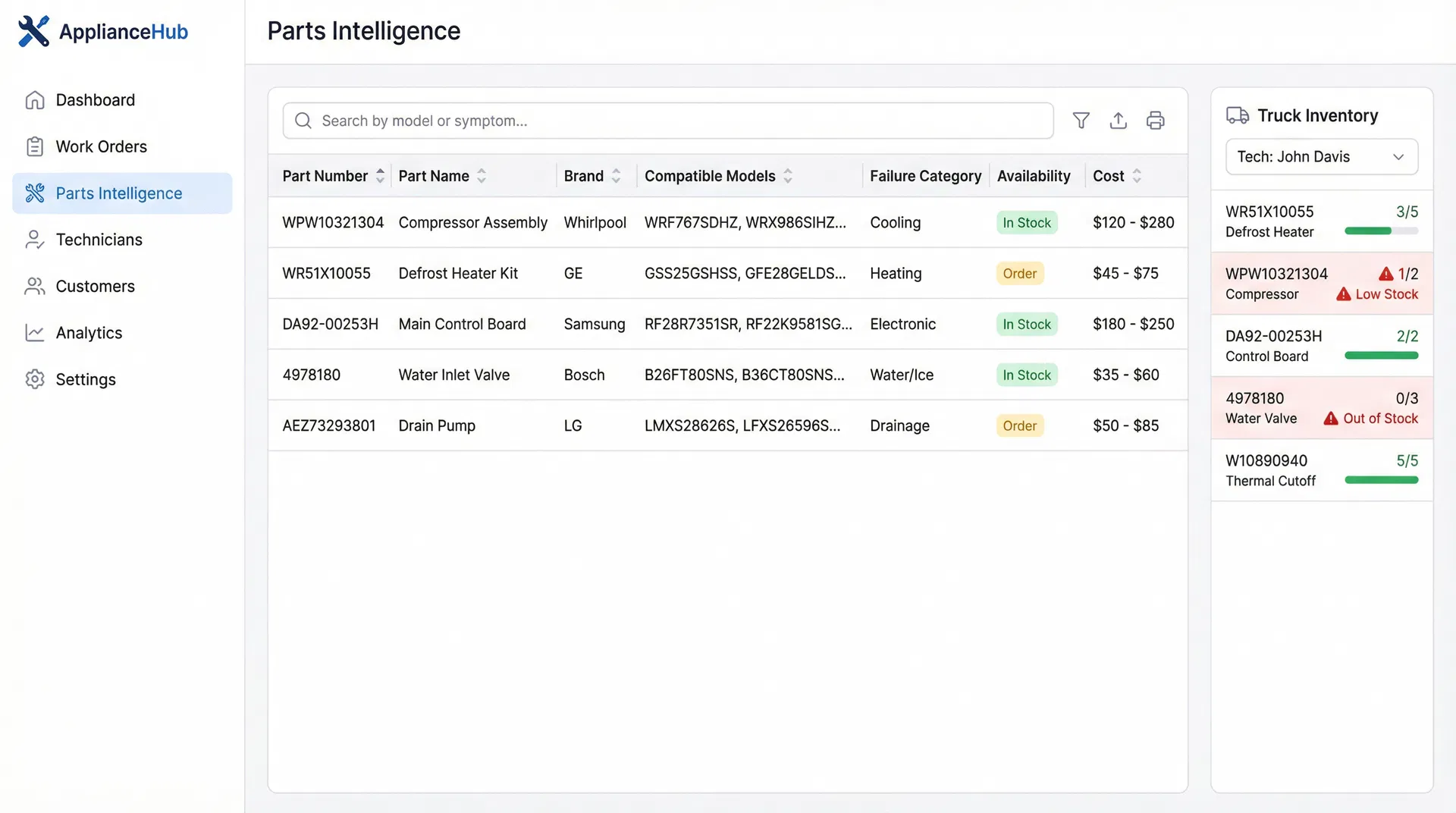Toggle sorting on the Part Number column
The width and height of the screenshot is (1456, 813).
coord(380,175)
